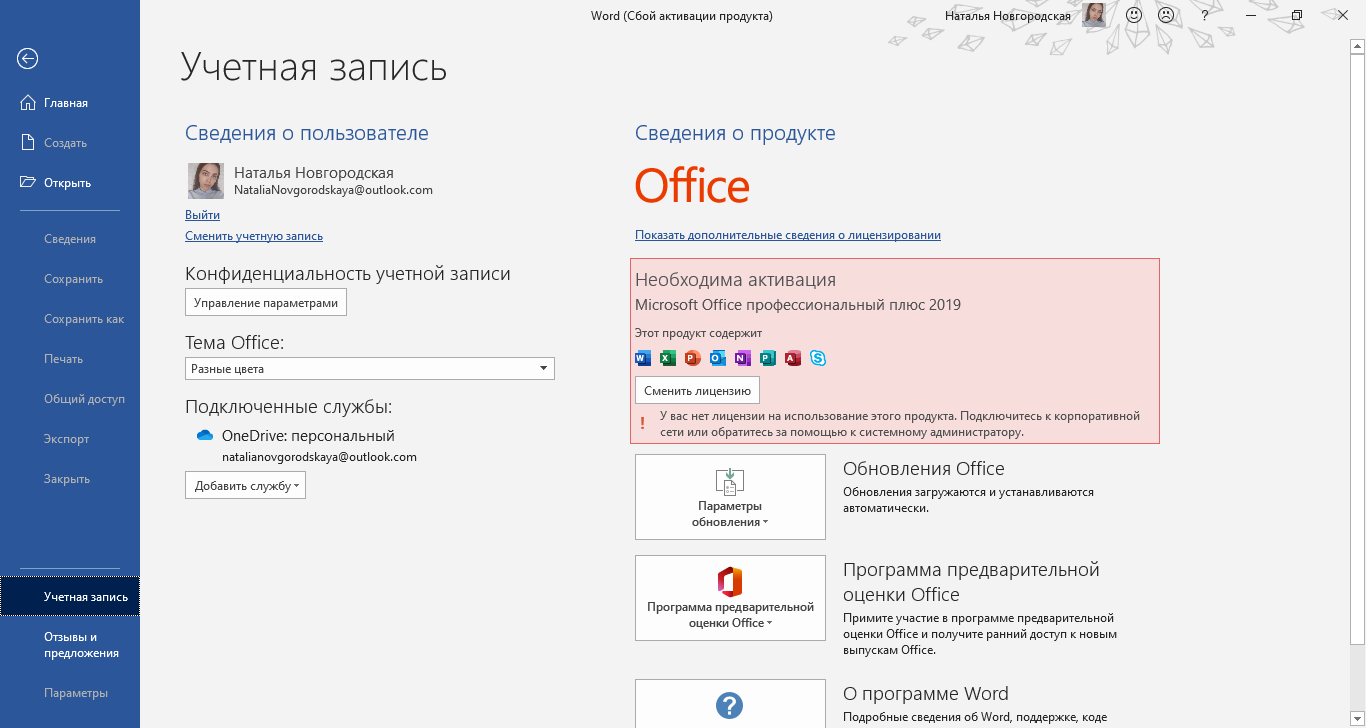Click Microsoft Office профессиональный плюс 2019 text
1366x728 pixels.
pos(798,305)
